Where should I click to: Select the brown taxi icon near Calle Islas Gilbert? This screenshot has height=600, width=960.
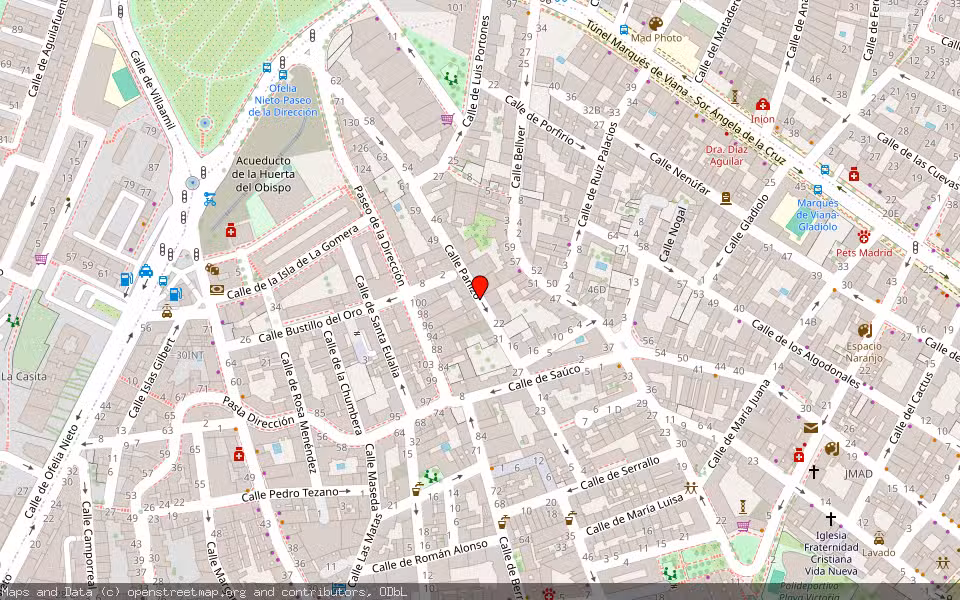[x=167, y=312]
